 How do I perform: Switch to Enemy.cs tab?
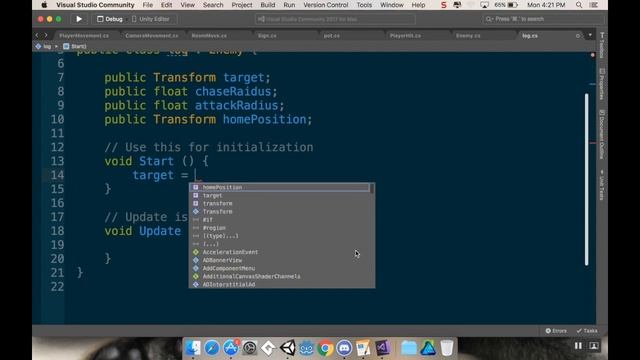pyautogui.click(x=468, y=36)
